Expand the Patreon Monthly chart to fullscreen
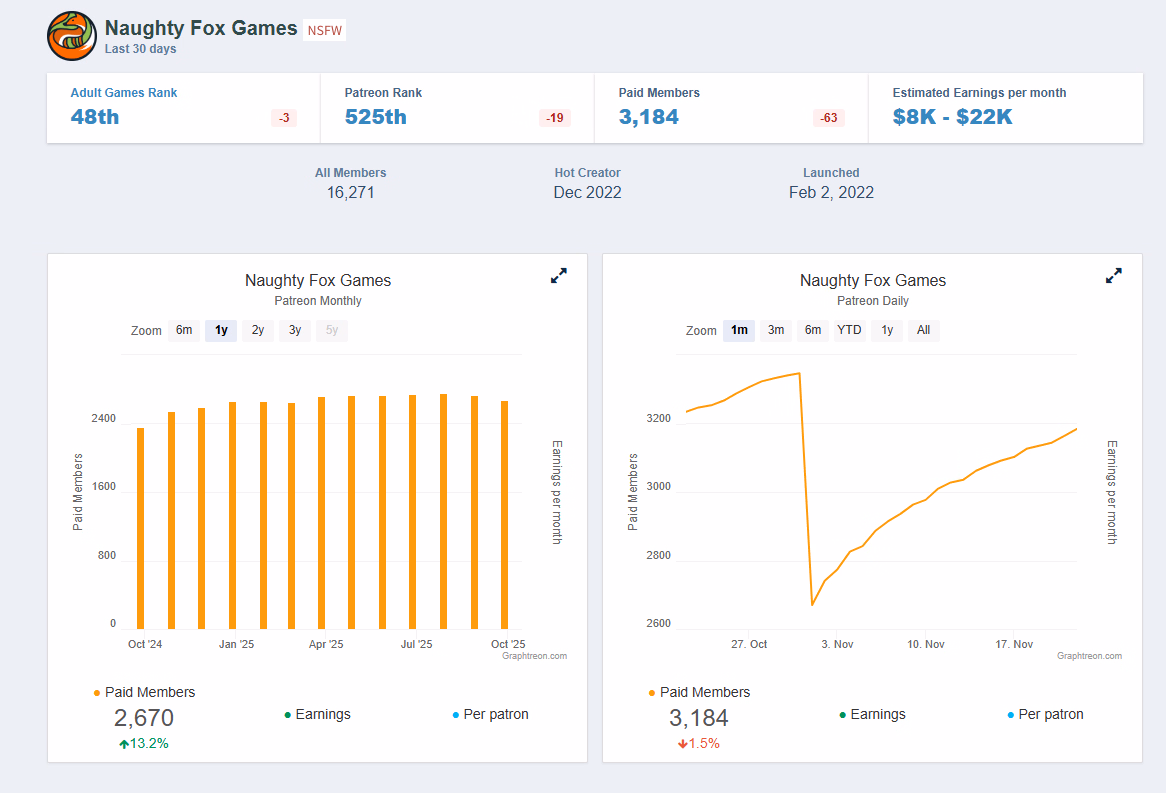 point(559,276)
